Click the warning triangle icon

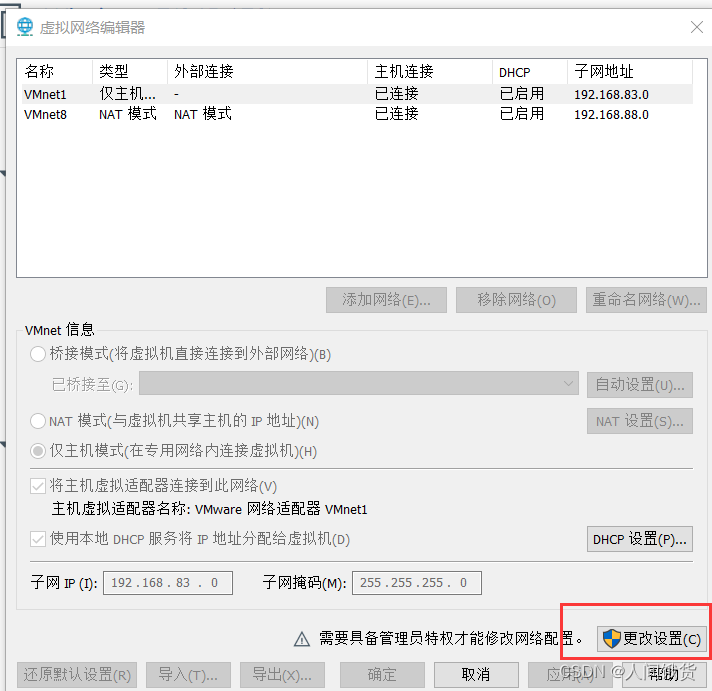(302, 639)
